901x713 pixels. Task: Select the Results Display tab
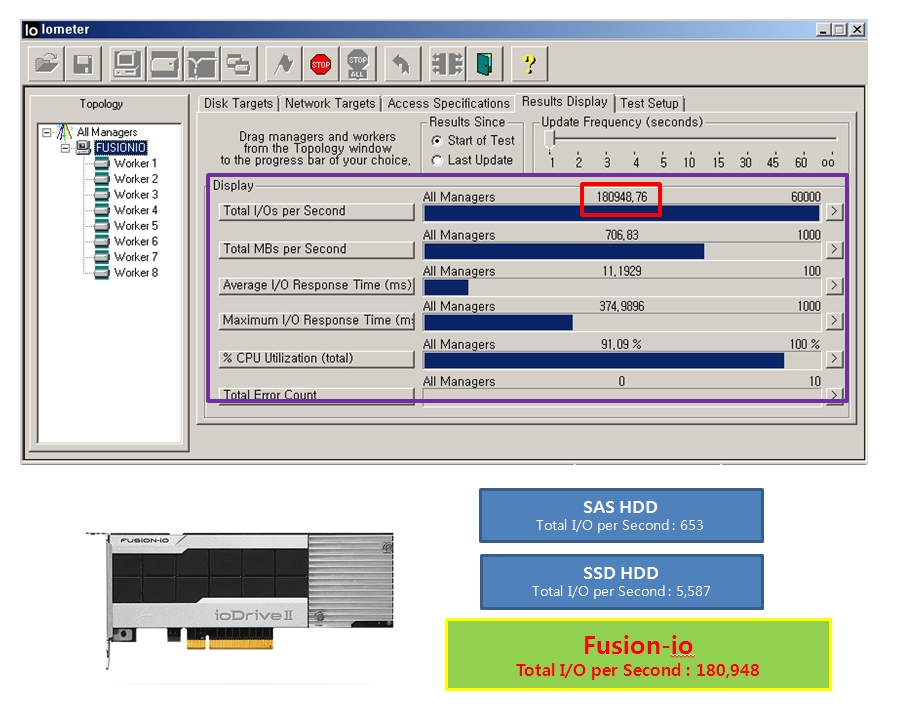click(564, 102)
